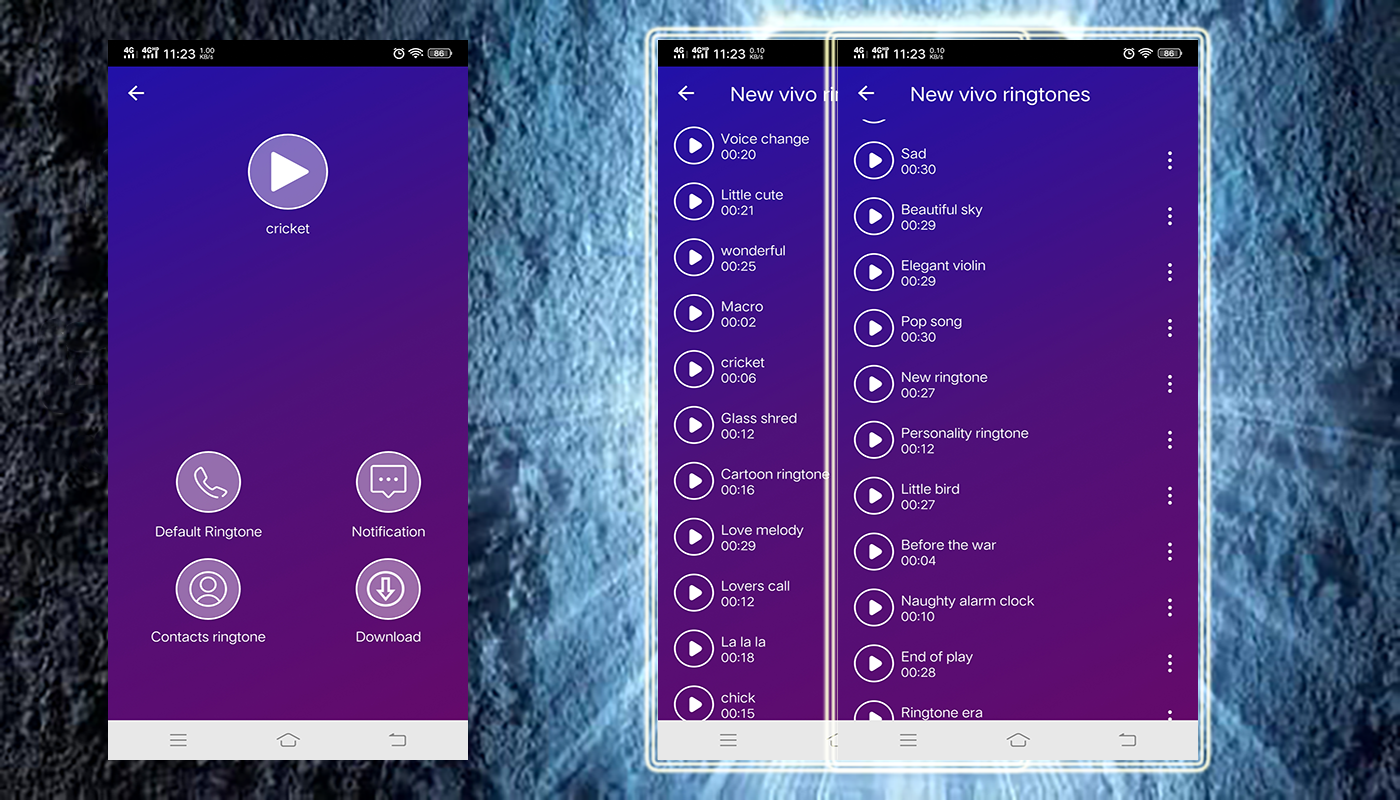Select the Love melody ringtone title
1400x800 pixels.
point(762,530)
